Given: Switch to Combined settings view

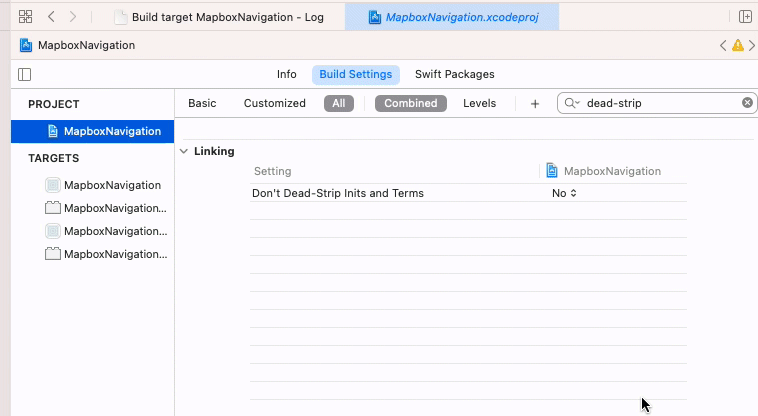Looking at the screenshot, I should point(411,103).
